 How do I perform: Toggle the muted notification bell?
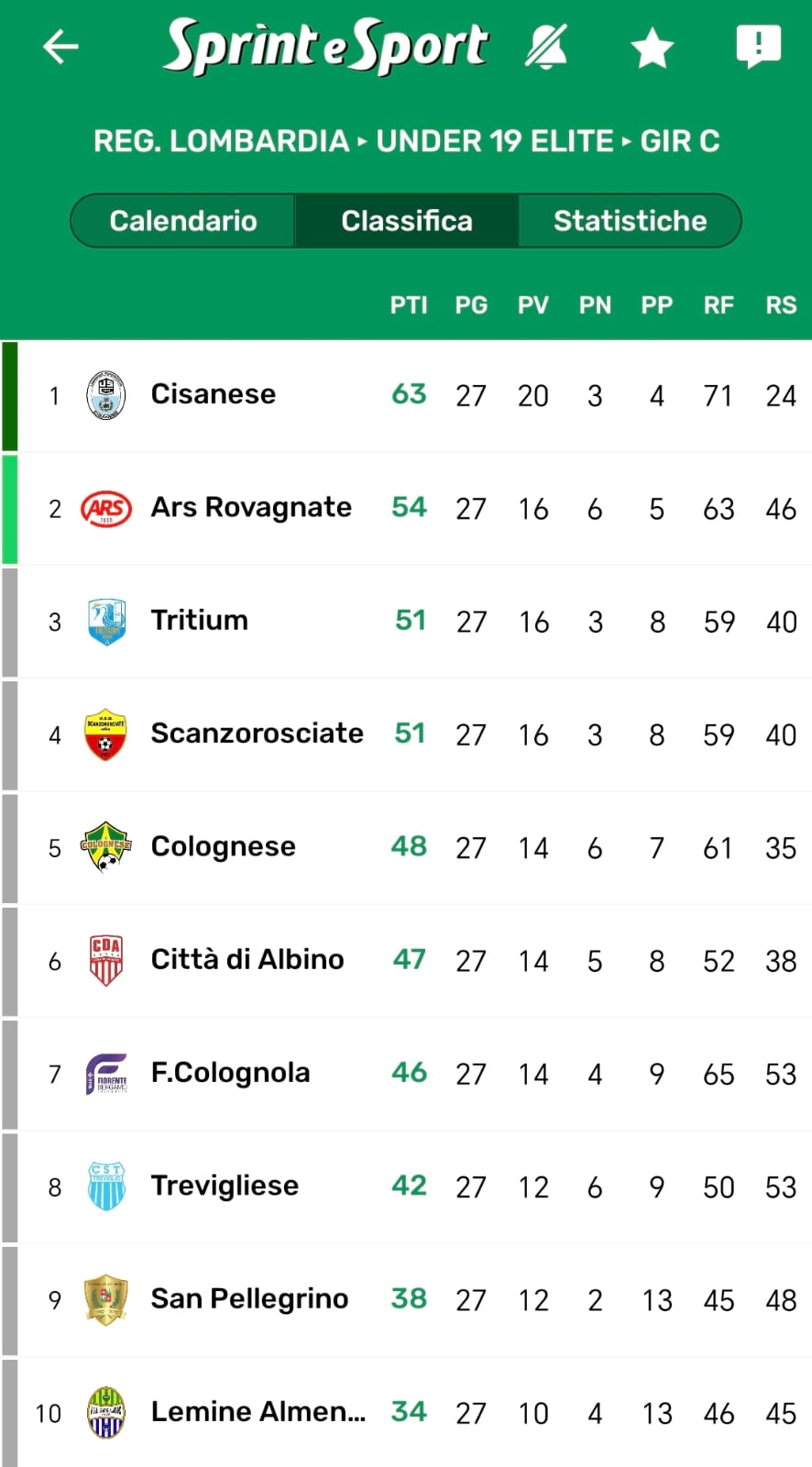546,47
